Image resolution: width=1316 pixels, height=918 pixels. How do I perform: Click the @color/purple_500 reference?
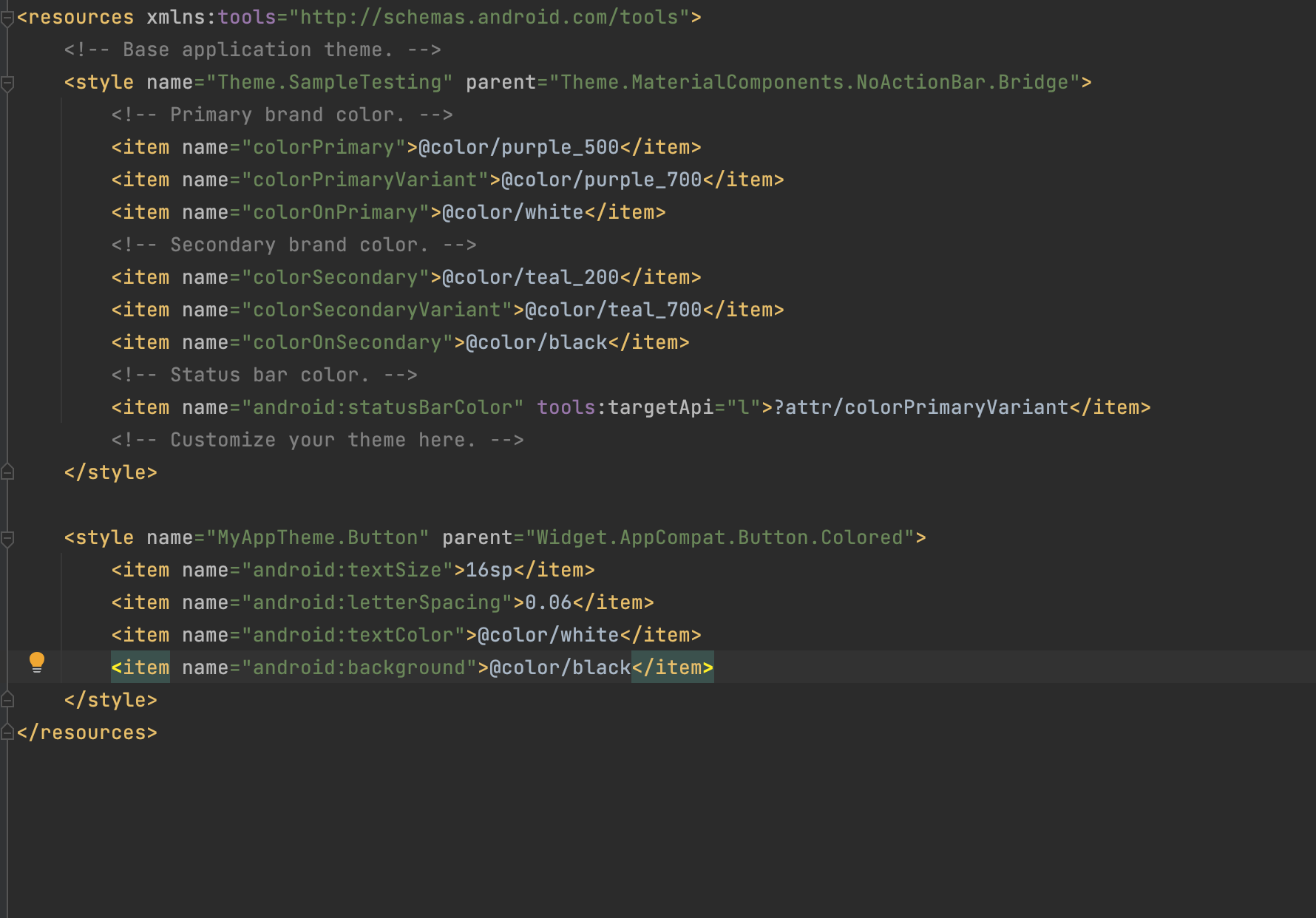coord(519,148)
